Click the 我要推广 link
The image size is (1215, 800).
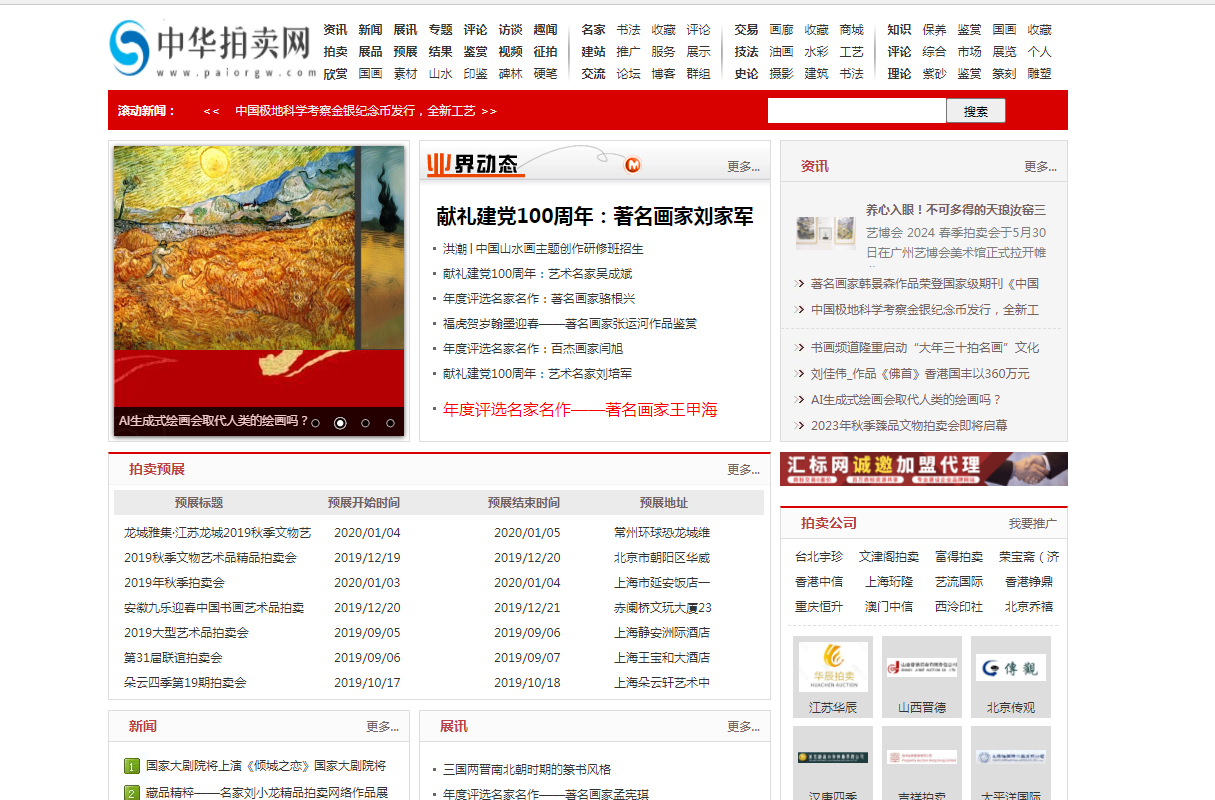click(1032, 524)
